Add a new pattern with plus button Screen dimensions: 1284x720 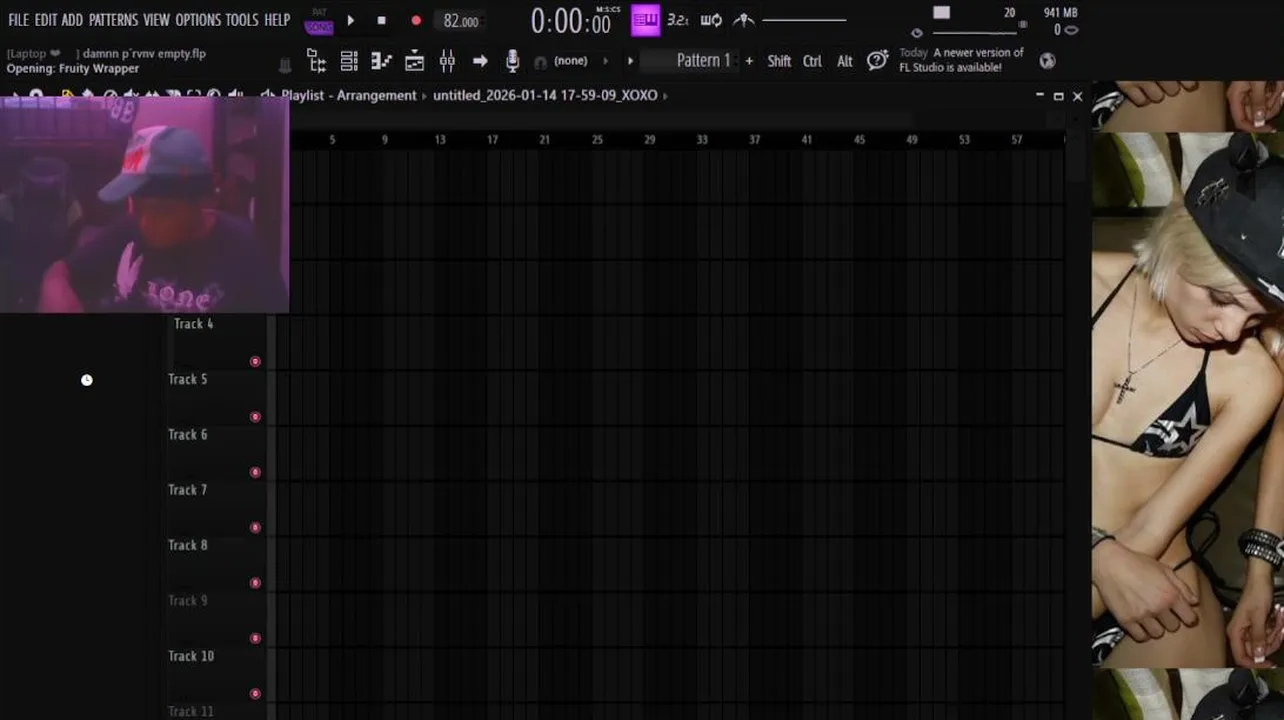pos(749,61)
